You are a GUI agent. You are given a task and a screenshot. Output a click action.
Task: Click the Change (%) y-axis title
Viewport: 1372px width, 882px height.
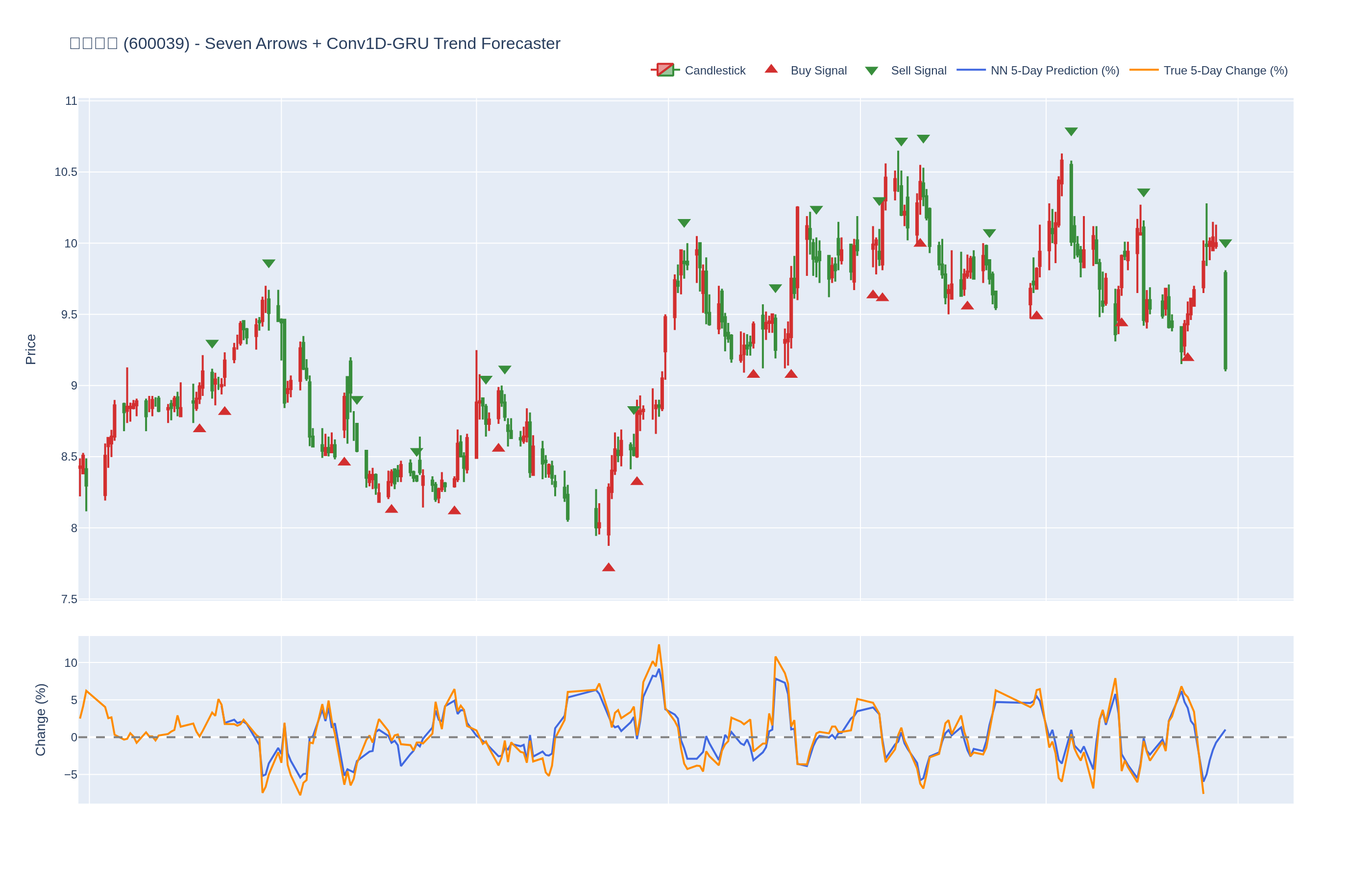[40, 719]
